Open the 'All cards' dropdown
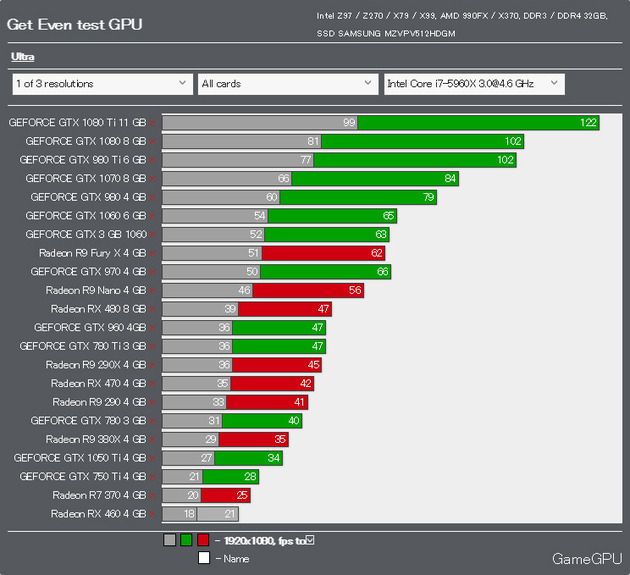 [x=288, y=84]
